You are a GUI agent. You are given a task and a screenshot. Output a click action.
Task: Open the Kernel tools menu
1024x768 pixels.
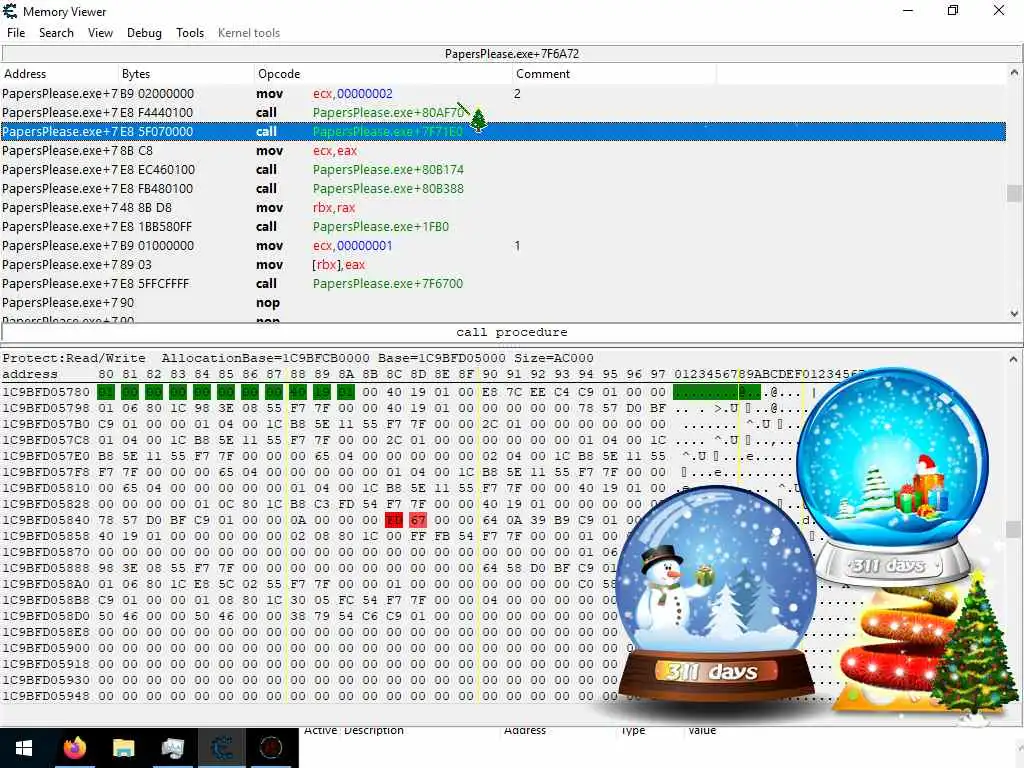(249, 33)
